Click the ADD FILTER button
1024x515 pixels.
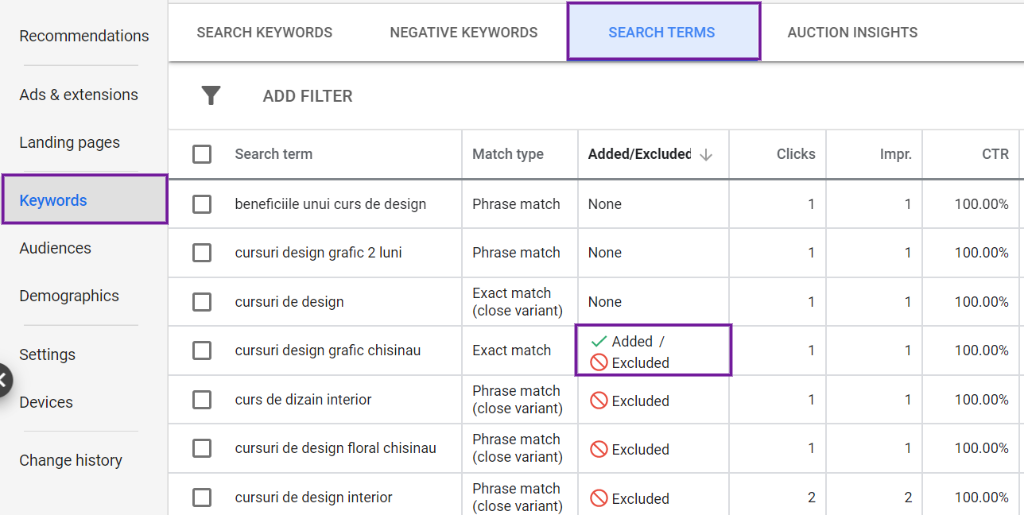(x=308, y=97)
